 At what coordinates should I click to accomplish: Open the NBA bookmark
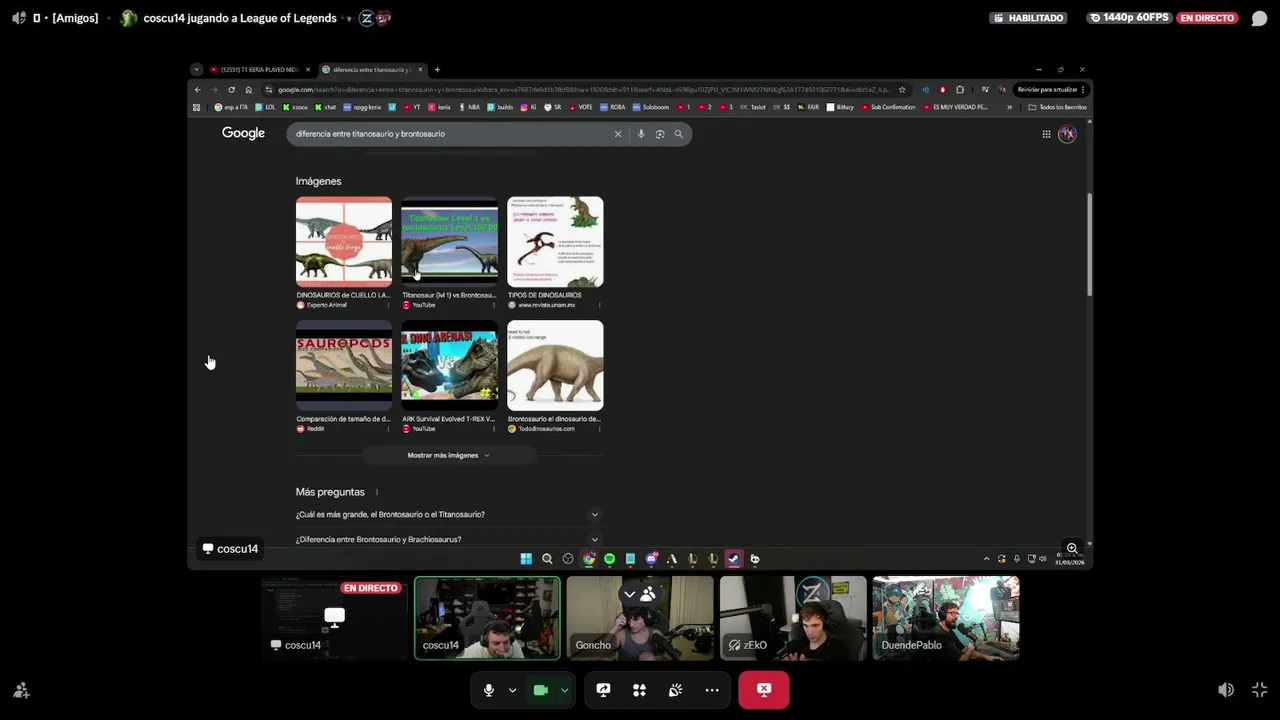pos(470,107)
